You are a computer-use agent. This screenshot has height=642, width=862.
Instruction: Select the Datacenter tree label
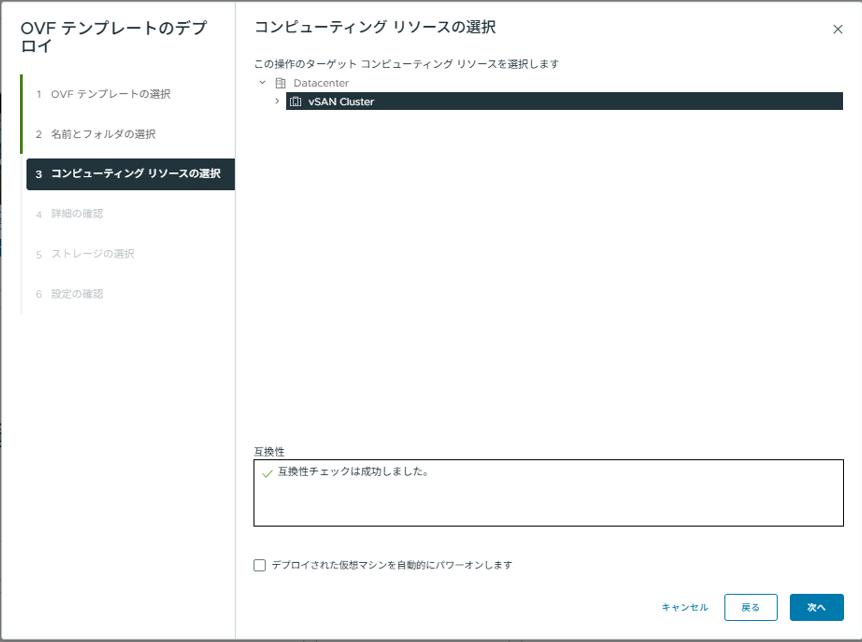tap(321, 83)
